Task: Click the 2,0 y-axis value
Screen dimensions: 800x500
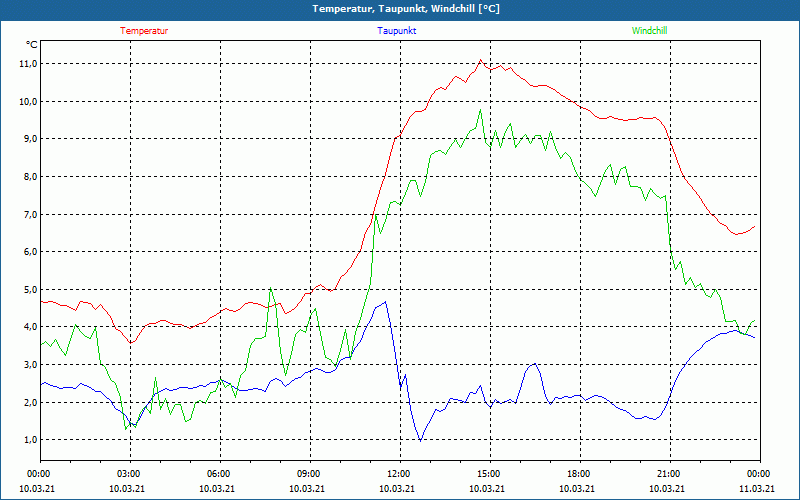Action: coord(30,402)
